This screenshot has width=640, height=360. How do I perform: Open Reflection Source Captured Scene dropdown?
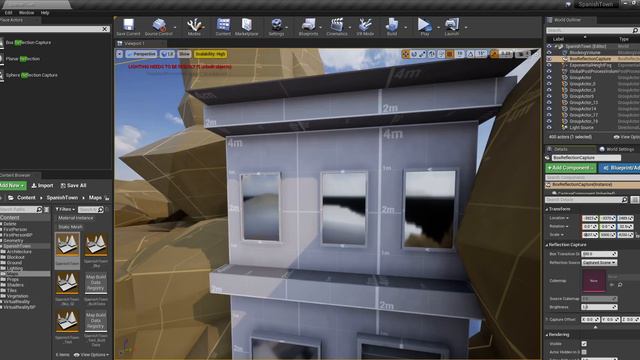point(599,262)
